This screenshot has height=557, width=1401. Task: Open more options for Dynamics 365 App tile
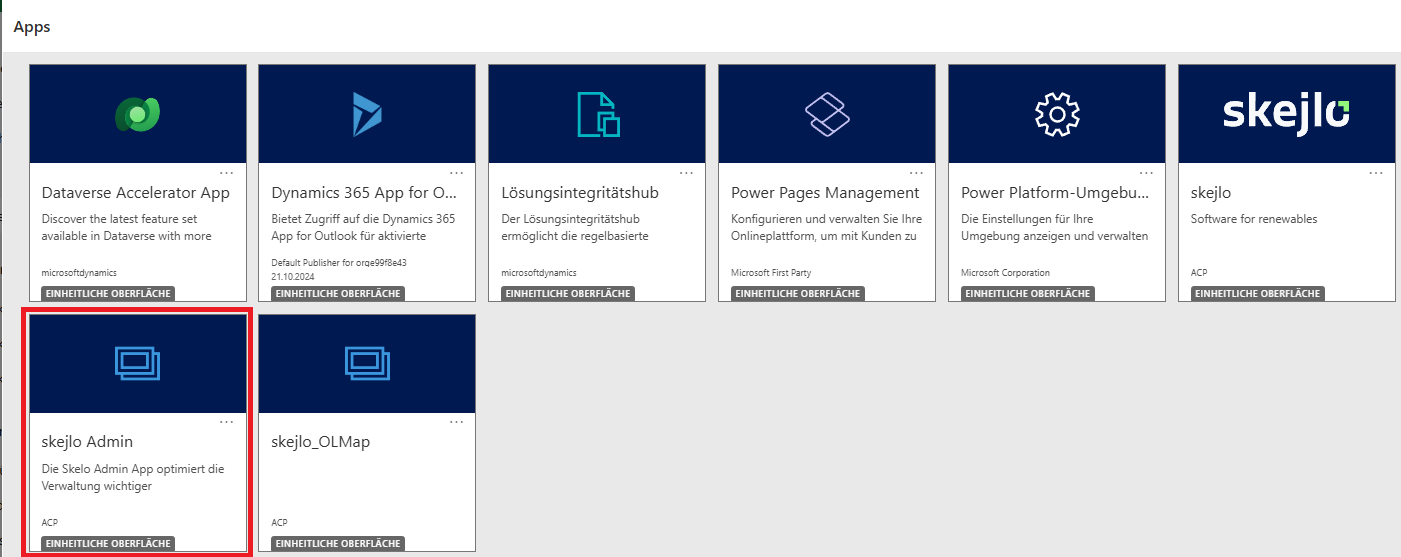click(457, 172)
